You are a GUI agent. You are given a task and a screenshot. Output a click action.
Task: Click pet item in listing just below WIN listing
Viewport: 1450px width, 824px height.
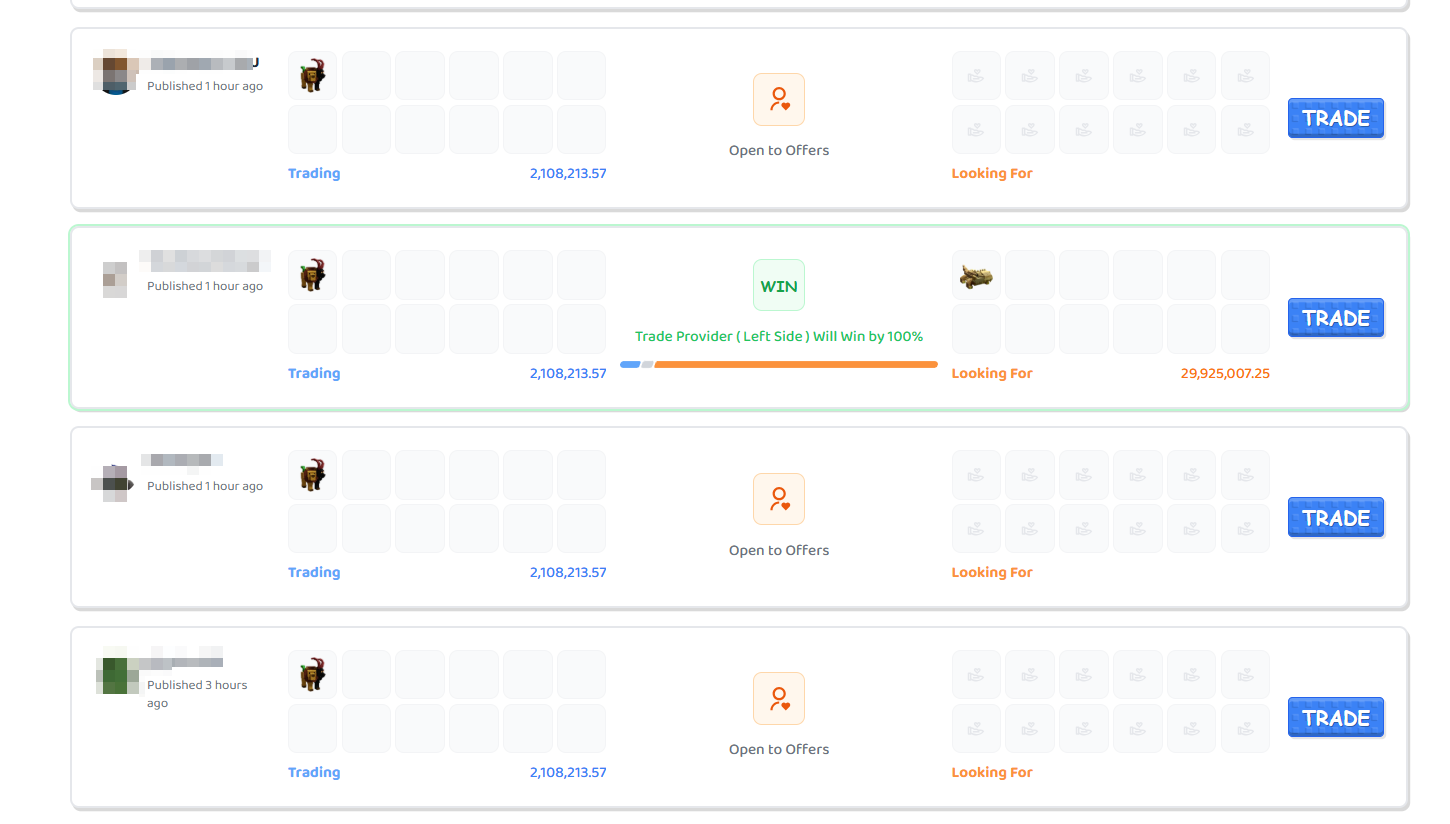pyautogui.click(x=313, y=475)
